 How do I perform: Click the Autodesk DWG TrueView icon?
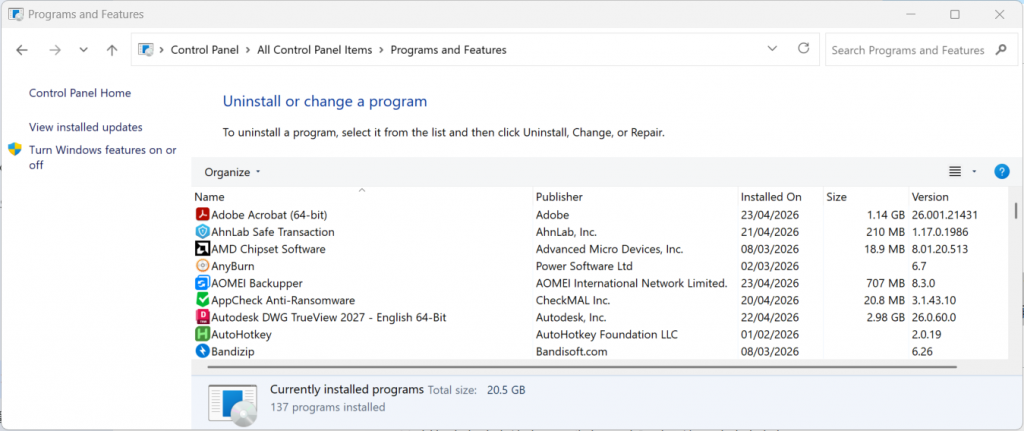(x=202, y=317)
